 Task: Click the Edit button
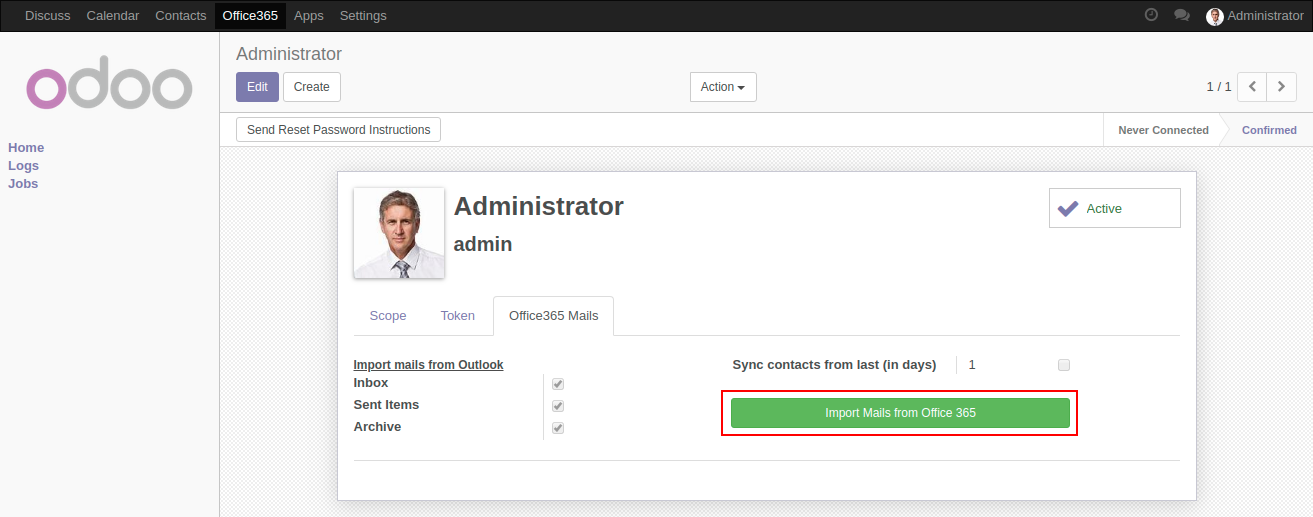pyautogui.click(x=257, y=87)
